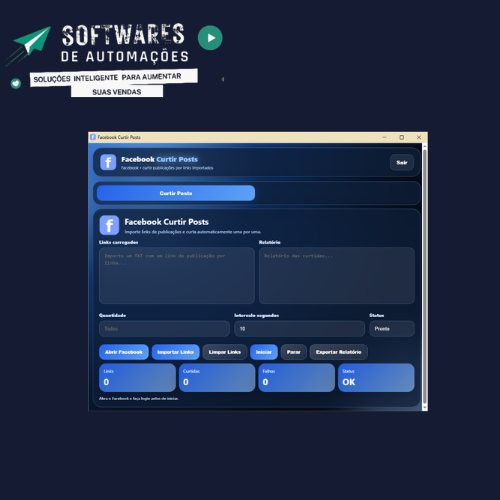Close the Facebook Curtir Posts window

click(419, 137)
